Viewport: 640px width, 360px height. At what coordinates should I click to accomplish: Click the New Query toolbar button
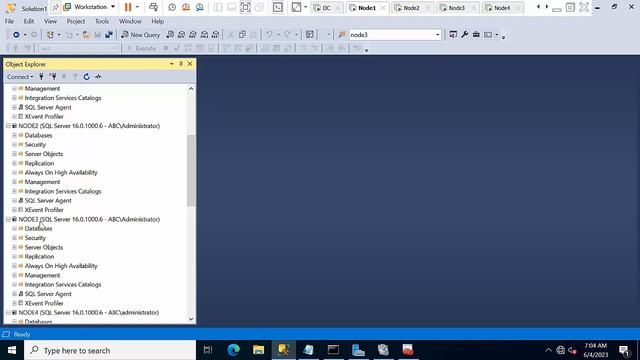click(140, 35)
